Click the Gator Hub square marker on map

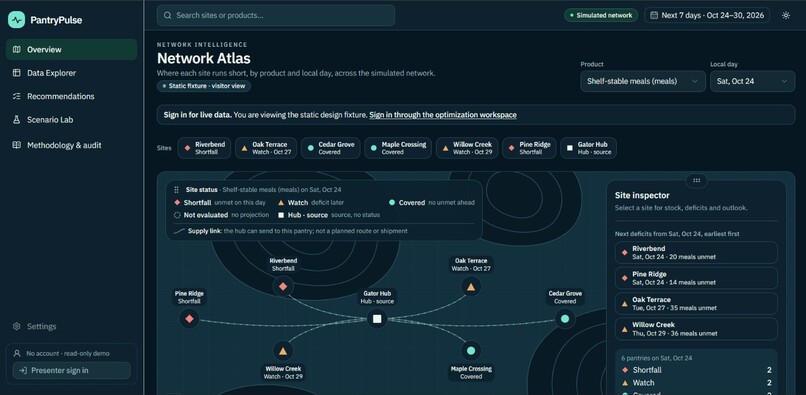(377, 319)
